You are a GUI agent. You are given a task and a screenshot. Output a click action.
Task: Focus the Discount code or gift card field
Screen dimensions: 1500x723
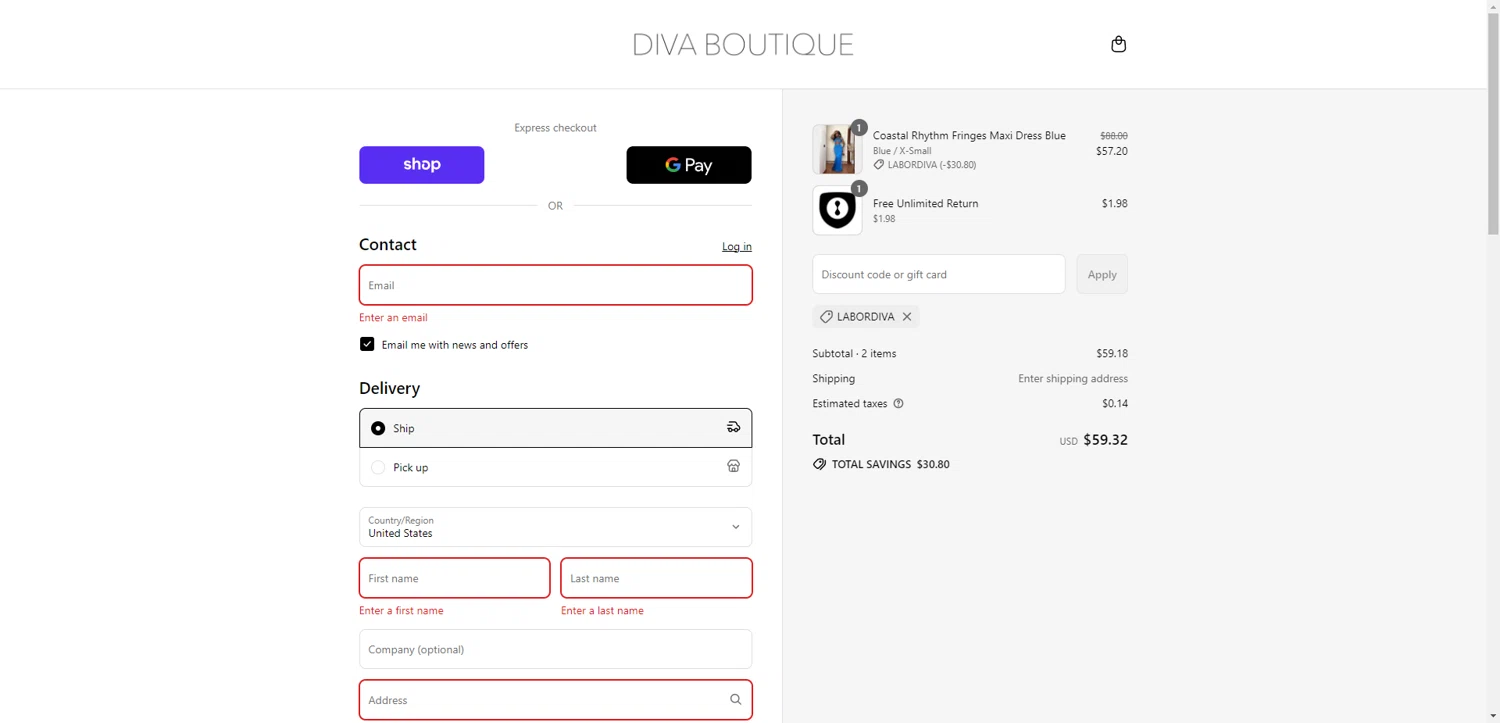938,274
